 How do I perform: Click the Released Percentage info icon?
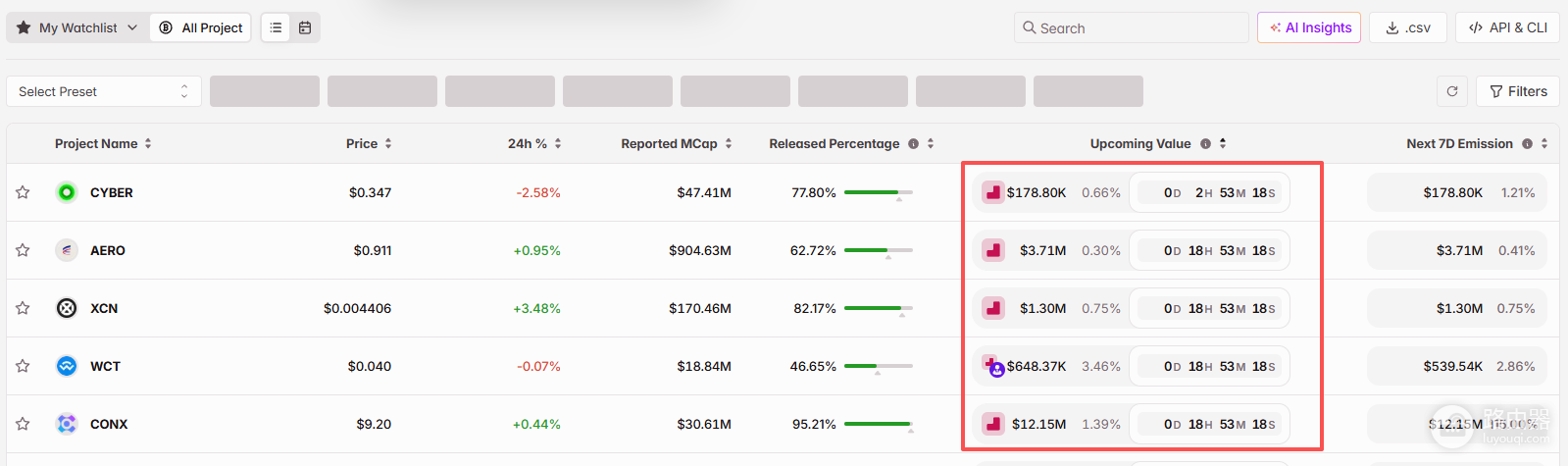tap(913, 143)
